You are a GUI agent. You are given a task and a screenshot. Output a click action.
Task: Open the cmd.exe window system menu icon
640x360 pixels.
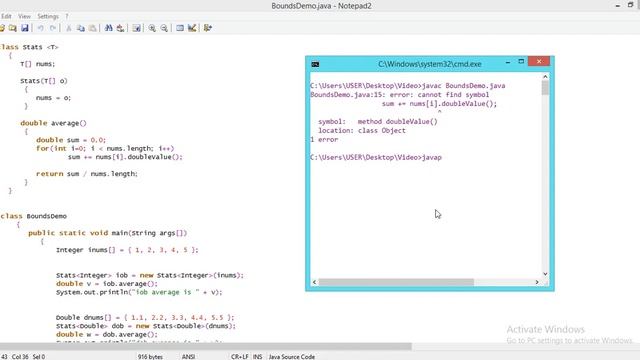click(315, 64)
